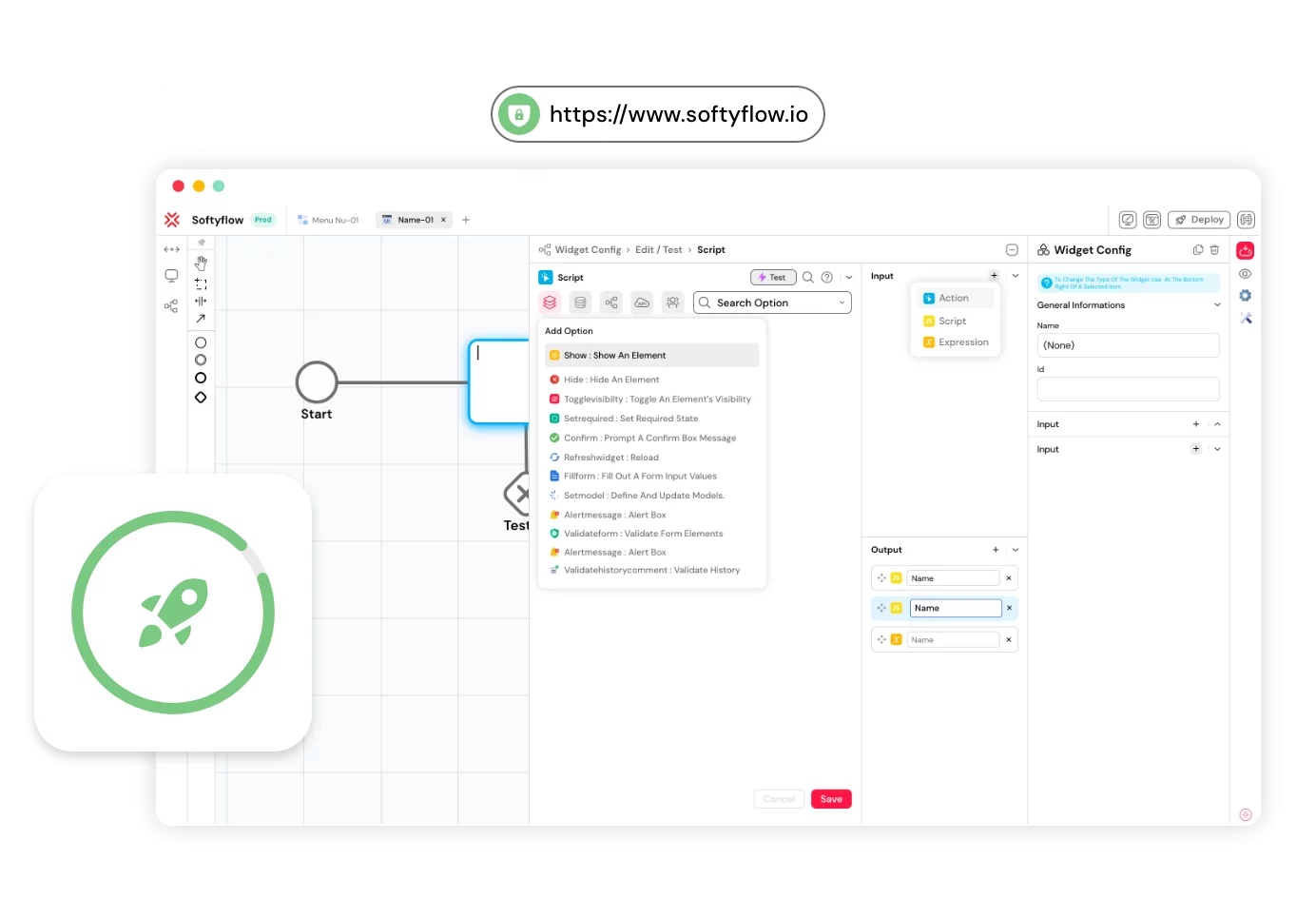Screen dimensions: 1316x898
Task: Switch to the Menu Nu-01 tab
Action: (x=328, y=220)
